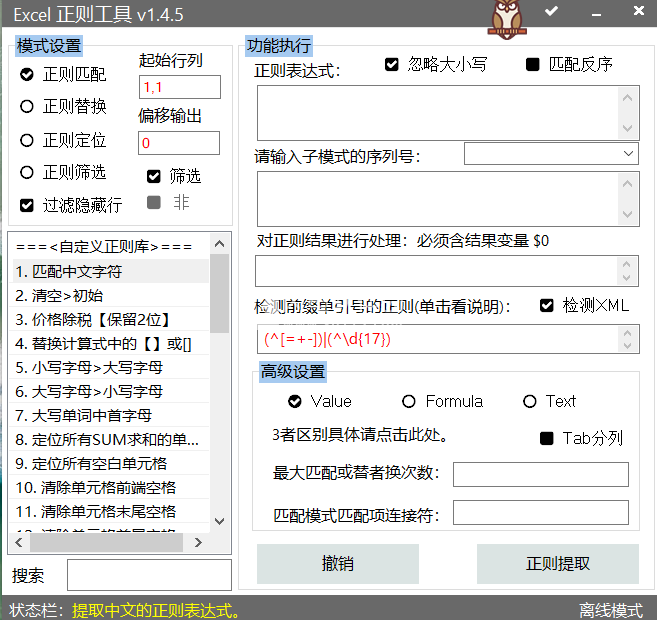Select list item 1. 匹配中文字符
Screen dimensions: 657x620
pos(109,271)
